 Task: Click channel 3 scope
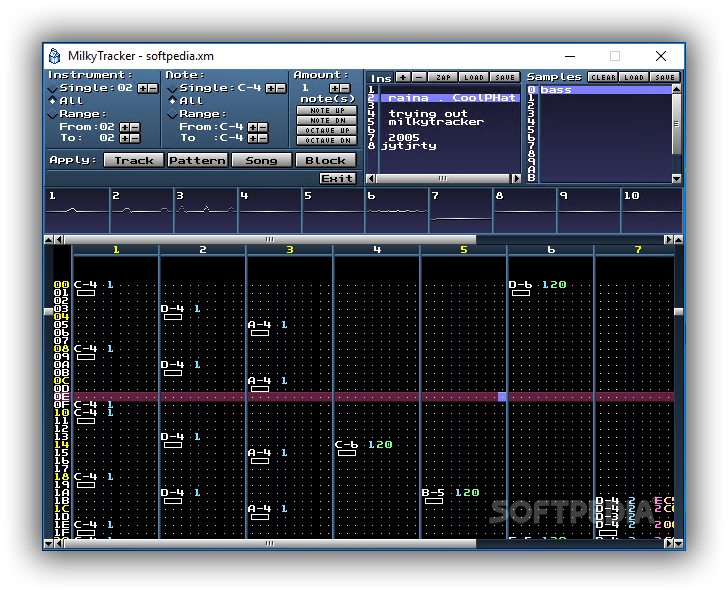205,210
